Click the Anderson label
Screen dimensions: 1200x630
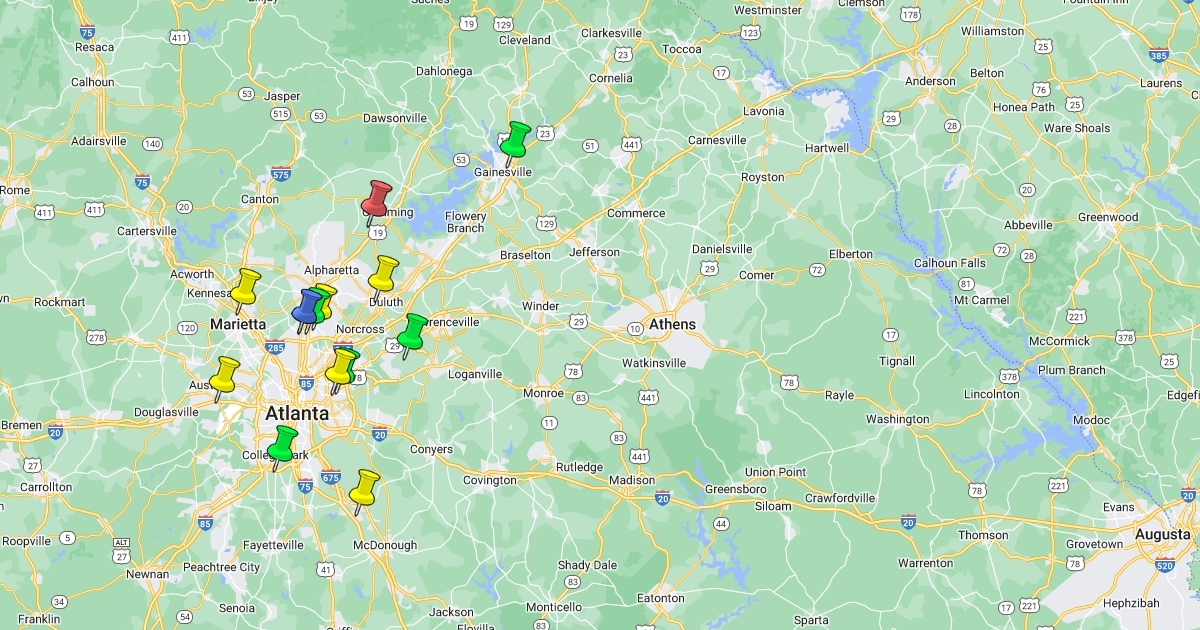click(930, 81)
